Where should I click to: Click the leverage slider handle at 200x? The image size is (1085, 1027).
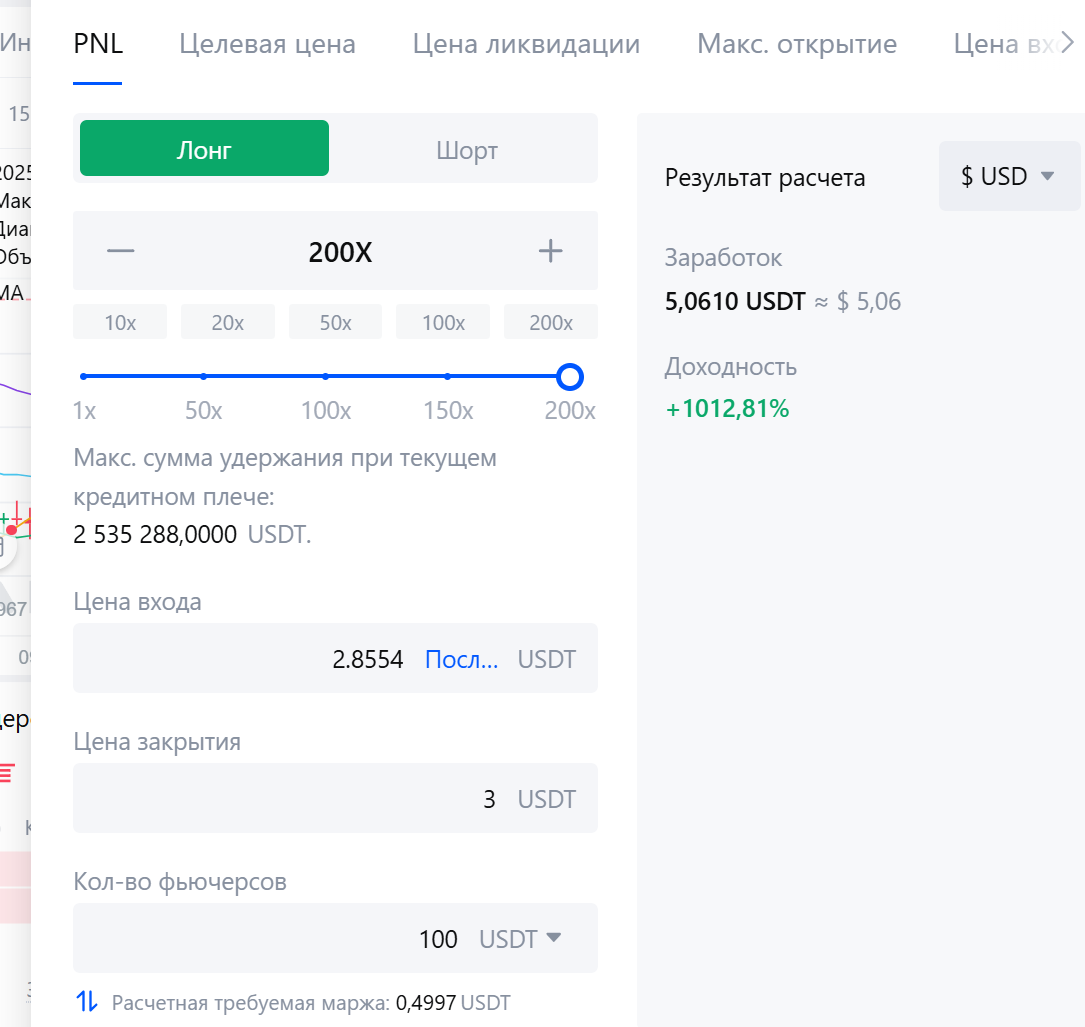tap(569, 377)
